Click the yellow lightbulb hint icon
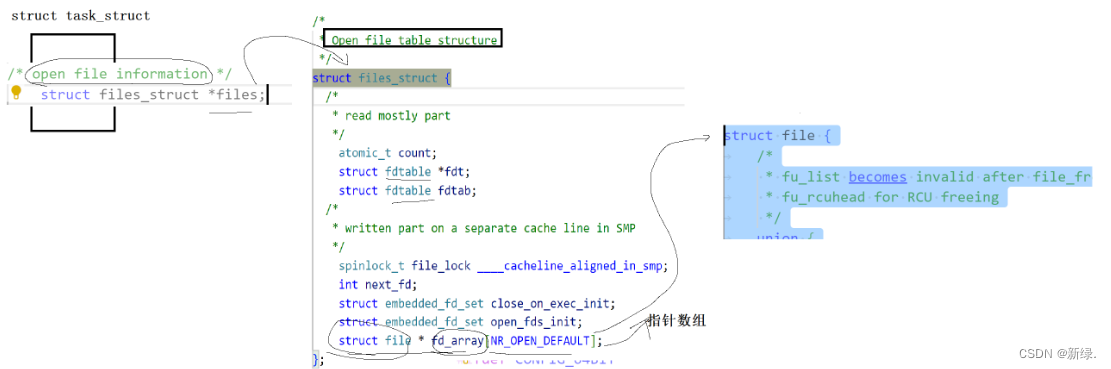 click(x=17, y=93)
